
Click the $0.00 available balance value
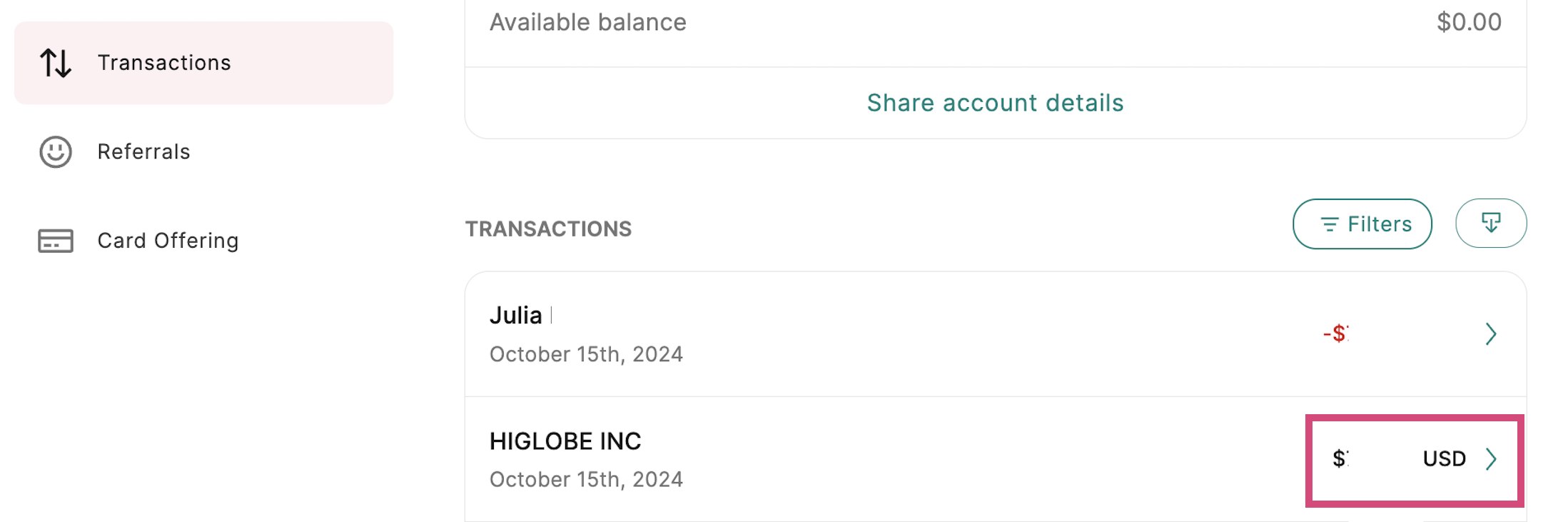[1469, 22]
